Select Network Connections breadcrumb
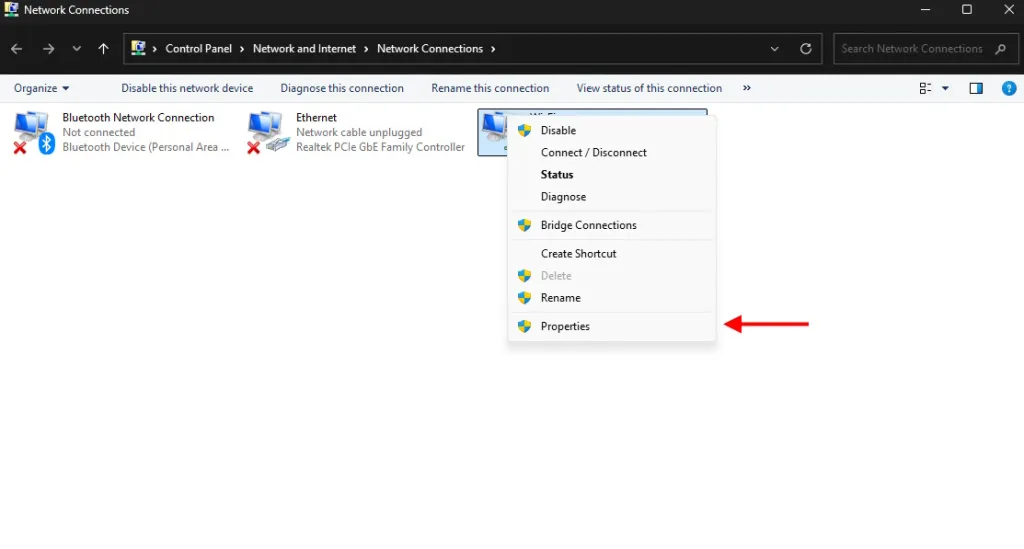 pos(430,49)
